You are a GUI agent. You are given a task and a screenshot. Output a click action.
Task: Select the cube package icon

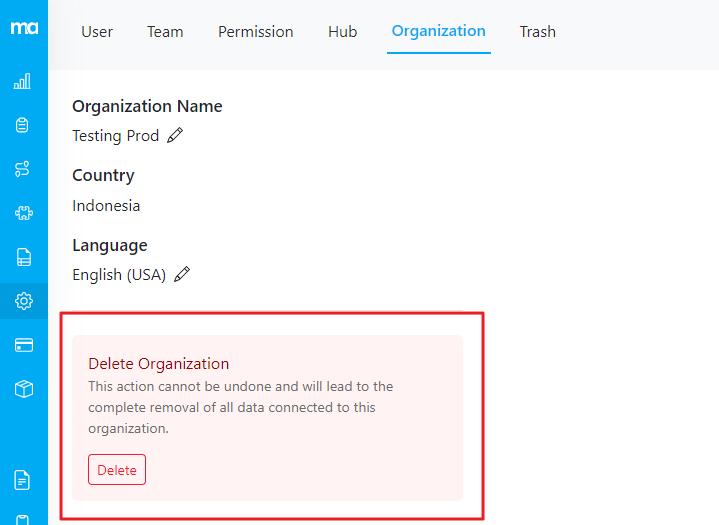23,389
